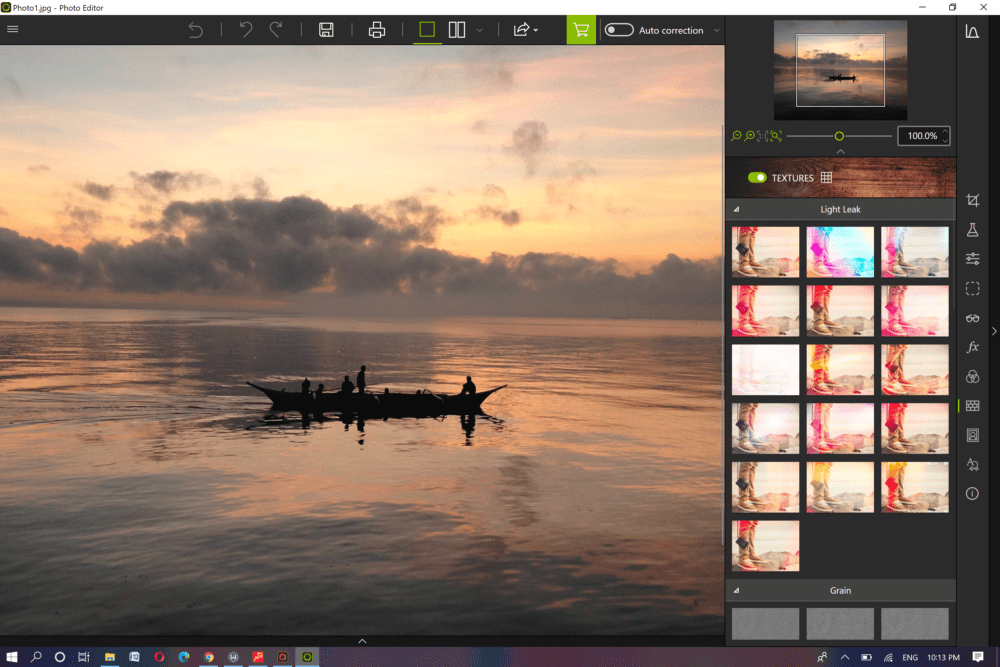Screen dimensions: 1000x667
Task: Open the Crop tool in sidebar
Action: tap(972, 201)
